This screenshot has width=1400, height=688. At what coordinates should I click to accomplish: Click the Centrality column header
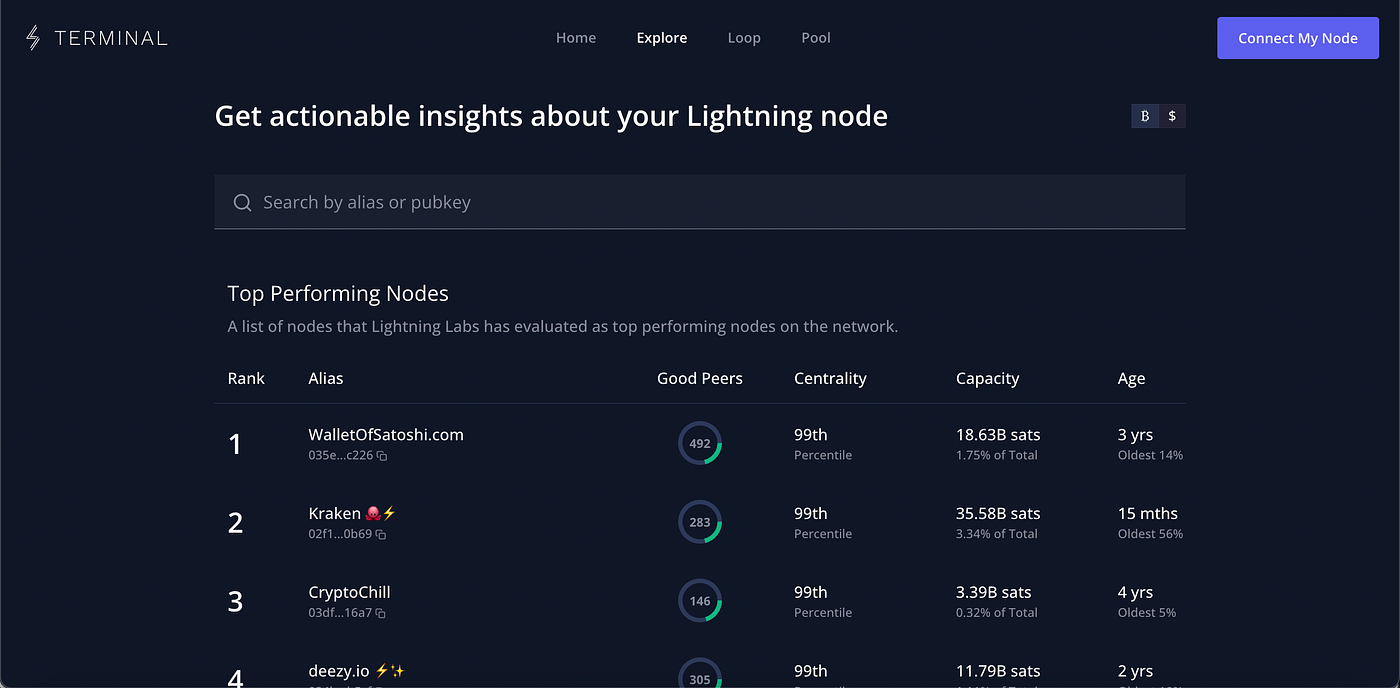830,378
